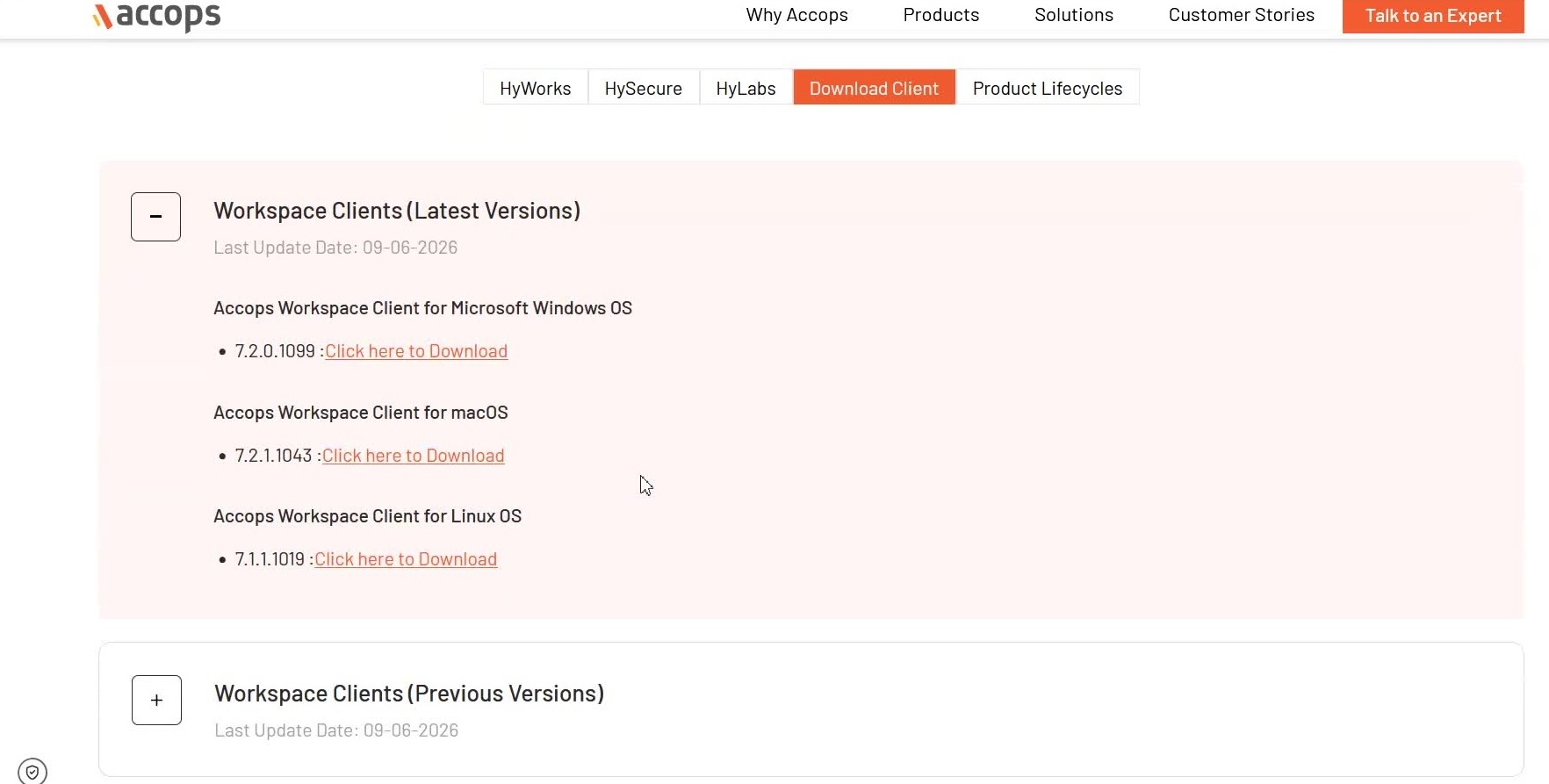Screen dimensions: 1549x784
Task: Click the version number 7.1.1.1019
Action: (270, 559)
